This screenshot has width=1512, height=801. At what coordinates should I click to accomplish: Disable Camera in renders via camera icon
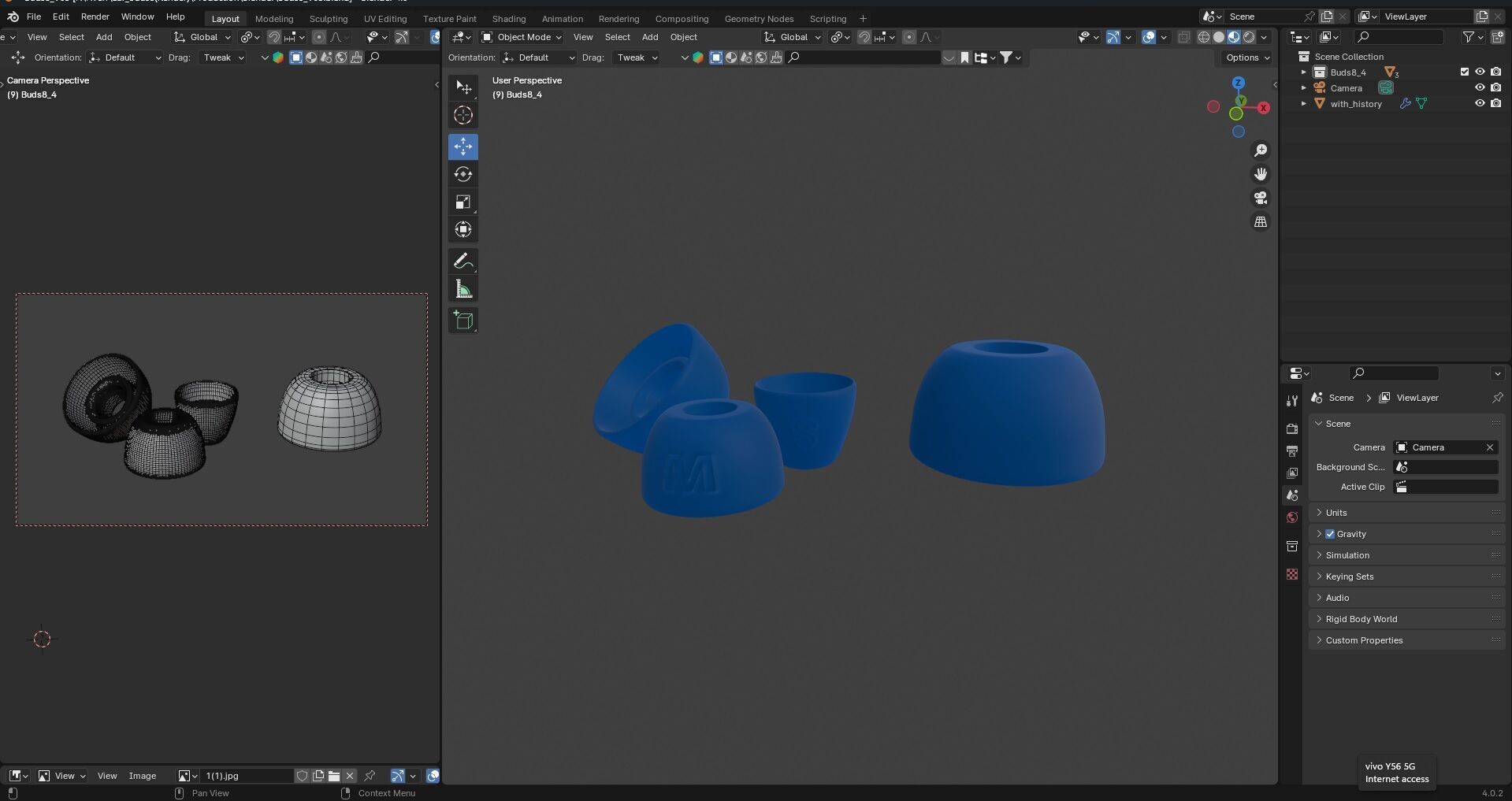[1495, 87]
